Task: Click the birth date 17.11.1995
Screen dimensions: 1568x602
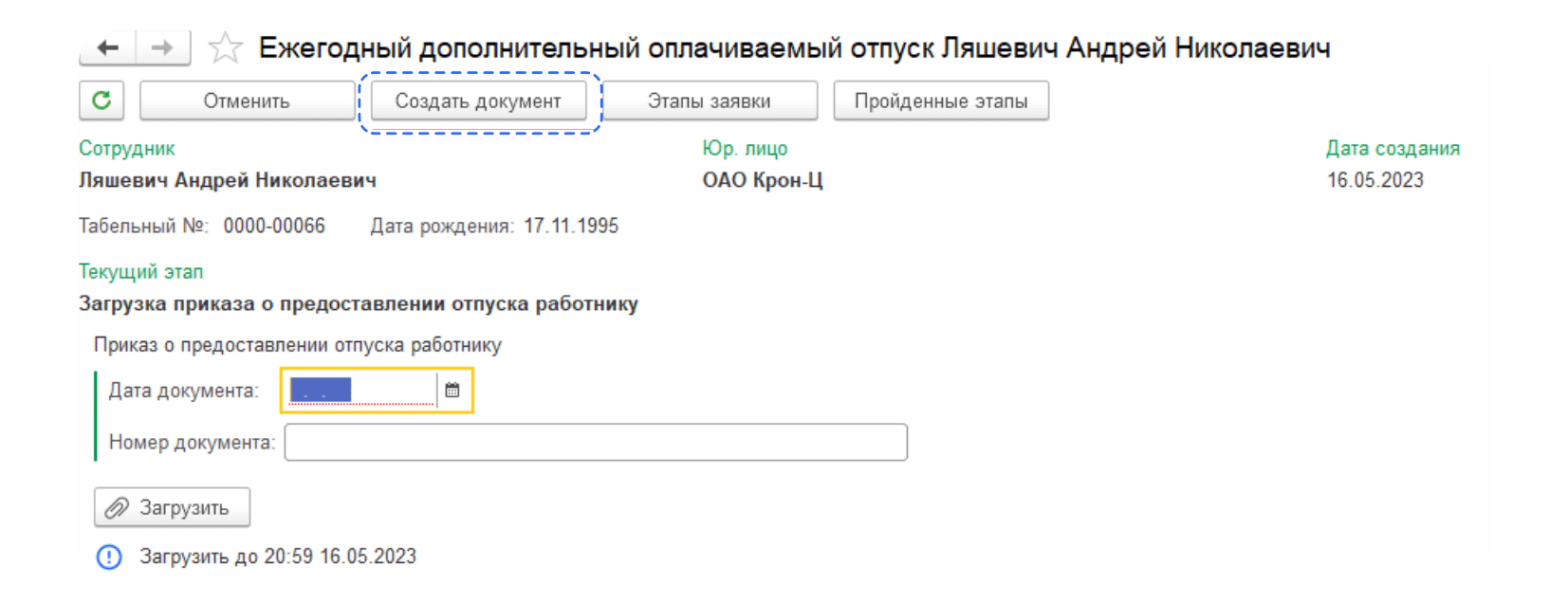Action: point(571,226)
